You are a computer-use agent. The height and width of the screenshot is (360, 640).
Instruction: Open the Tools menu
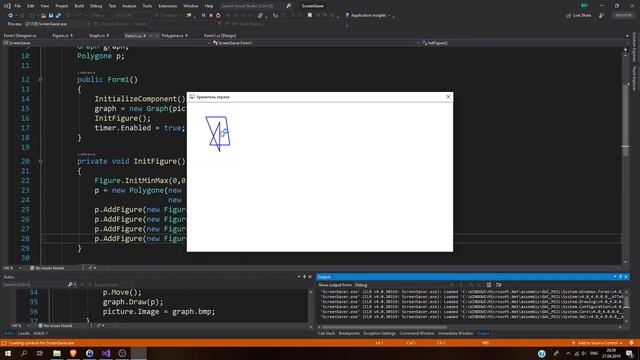click(147, 6)
